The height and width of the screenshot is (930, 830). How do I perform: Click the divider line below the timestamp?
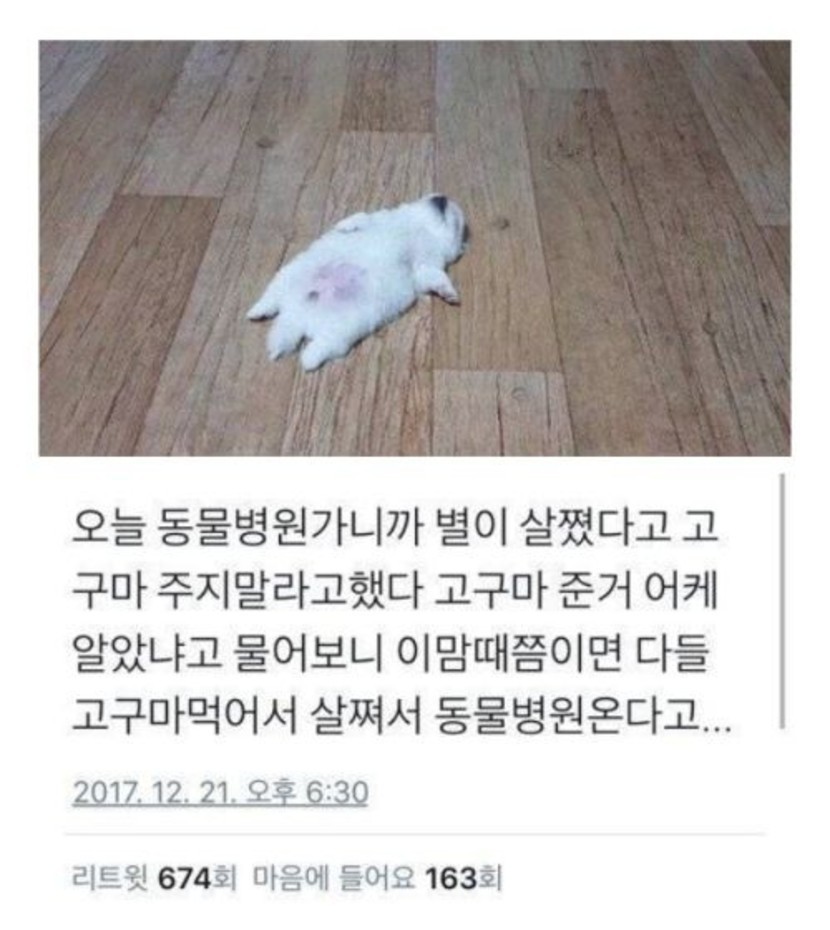tap(415, 834)
